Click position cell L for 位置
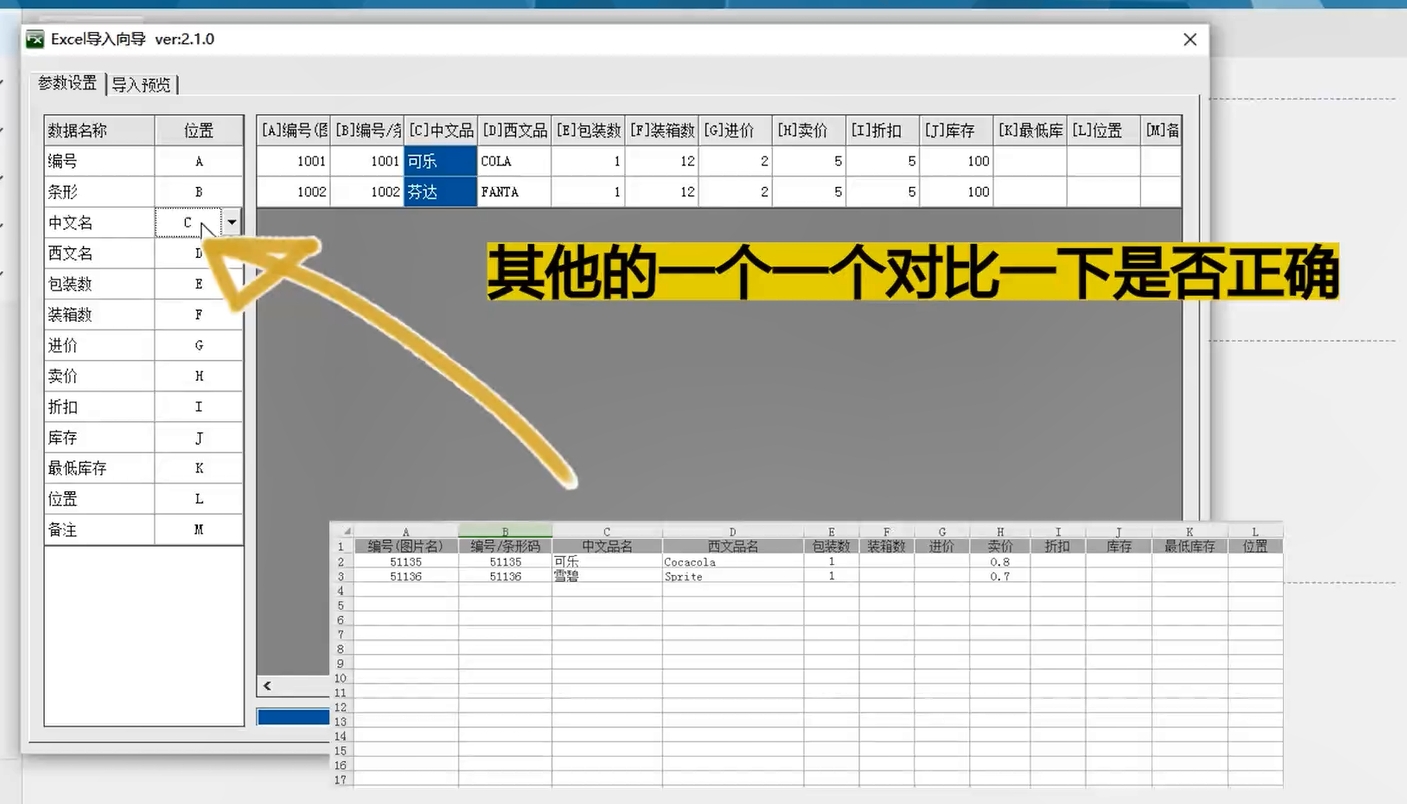Screen dimensions: 1407x804 (x=199, y=499)
